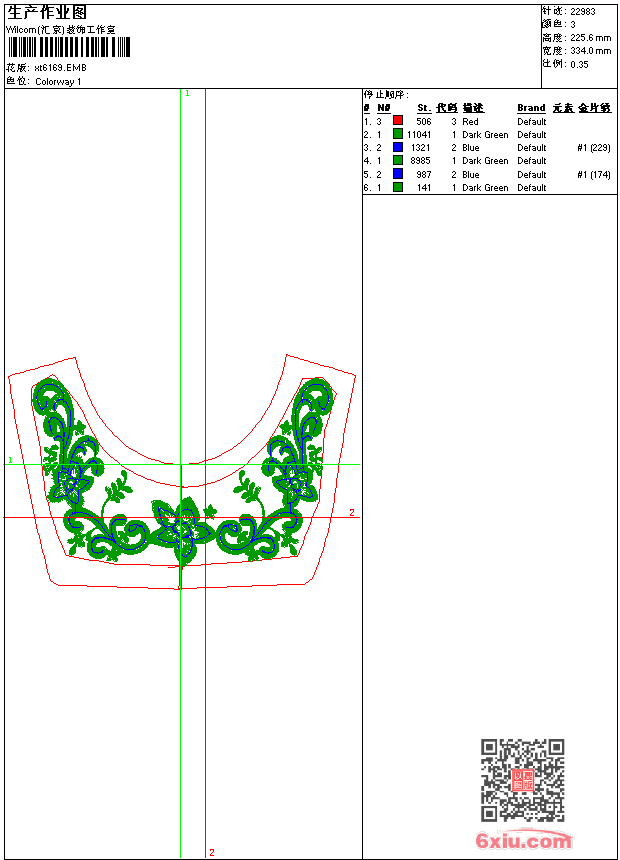620x860 pixels.
Task: Click the Default brand cell in row 6
Action: click(532, 188)
